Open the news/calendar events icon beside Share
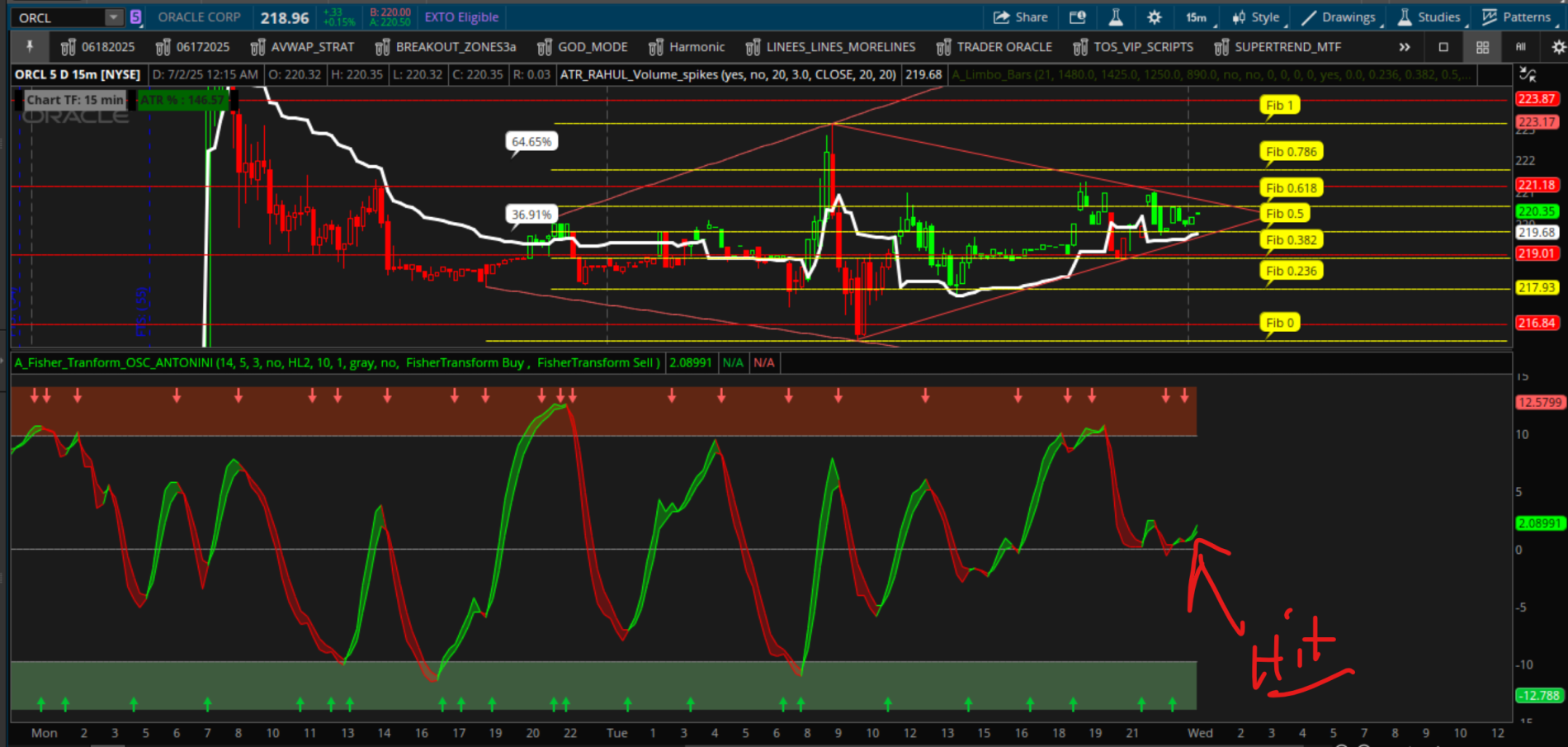 click(x=1077, y=17)
